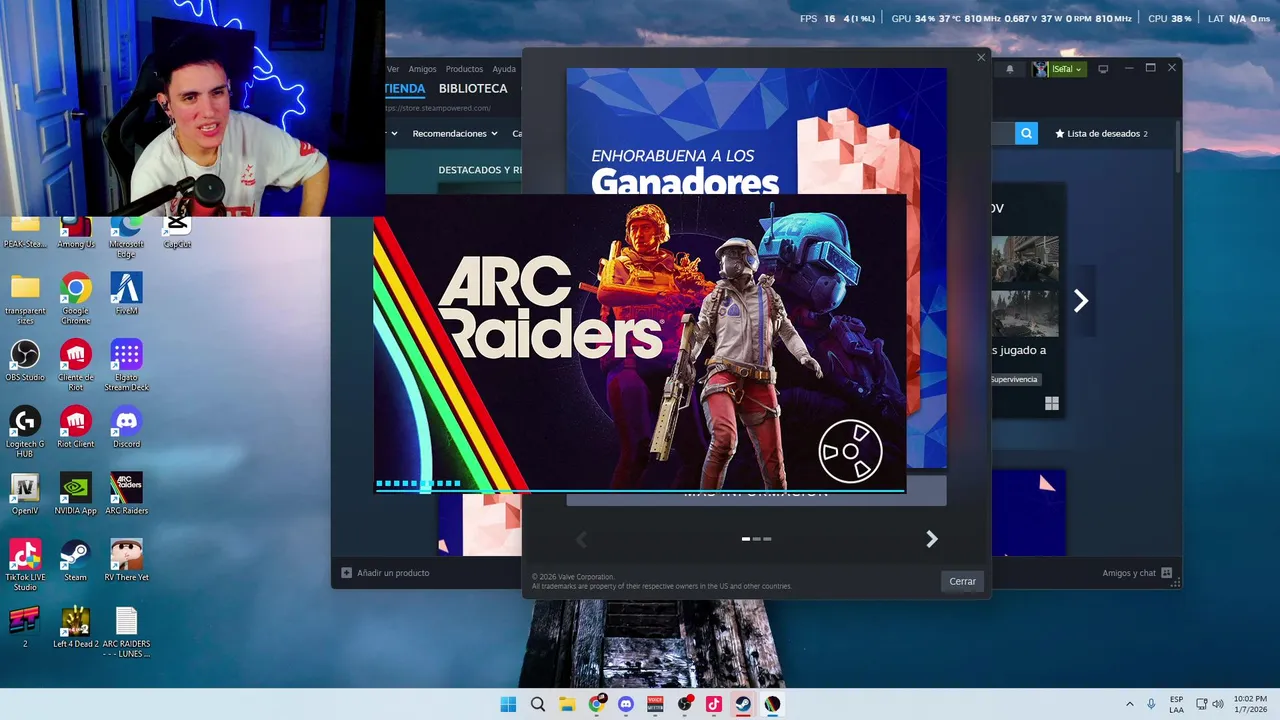The width and height of the screenshot is (1280, 720).
Task: Select the transparent sizes folder
Action: click(x=25, y=298)
